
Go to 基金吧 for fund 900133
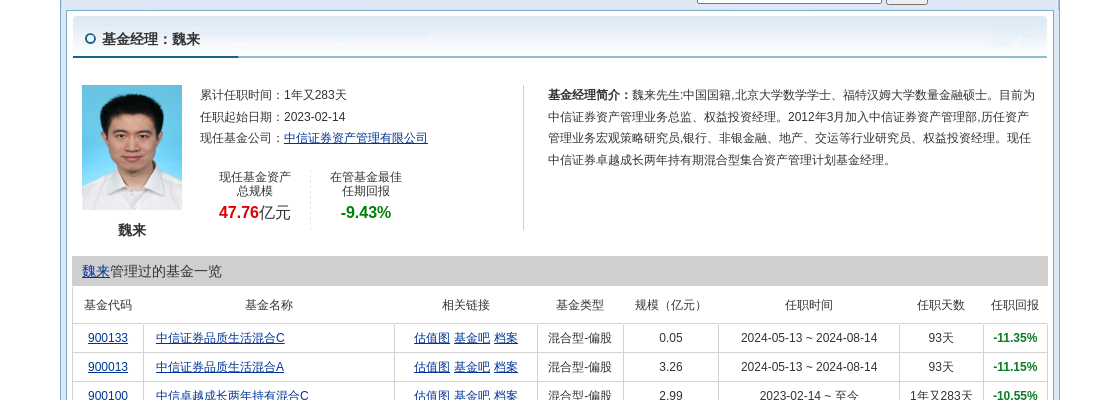coord(472,338)
